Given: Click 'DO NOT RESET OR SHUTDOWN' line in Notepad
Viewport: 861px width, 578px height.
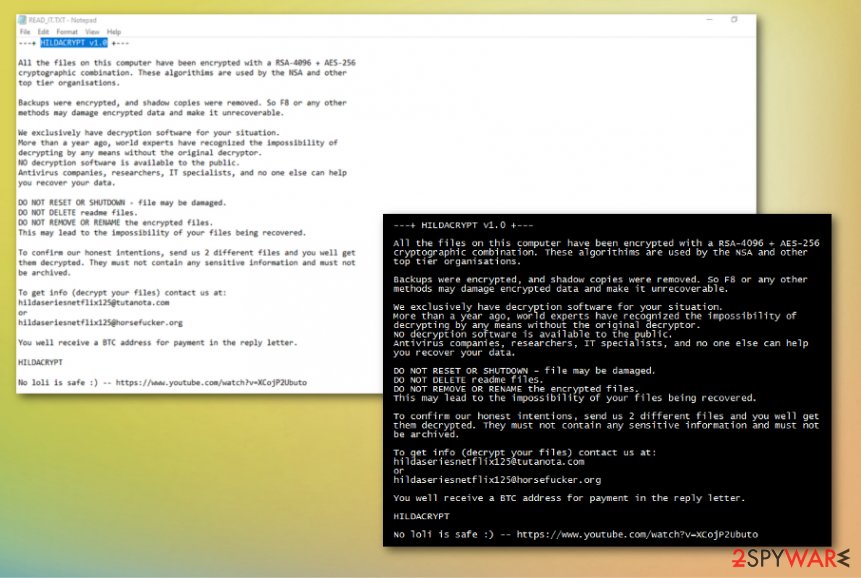Looking at the screenshot, I should point(122,203).
